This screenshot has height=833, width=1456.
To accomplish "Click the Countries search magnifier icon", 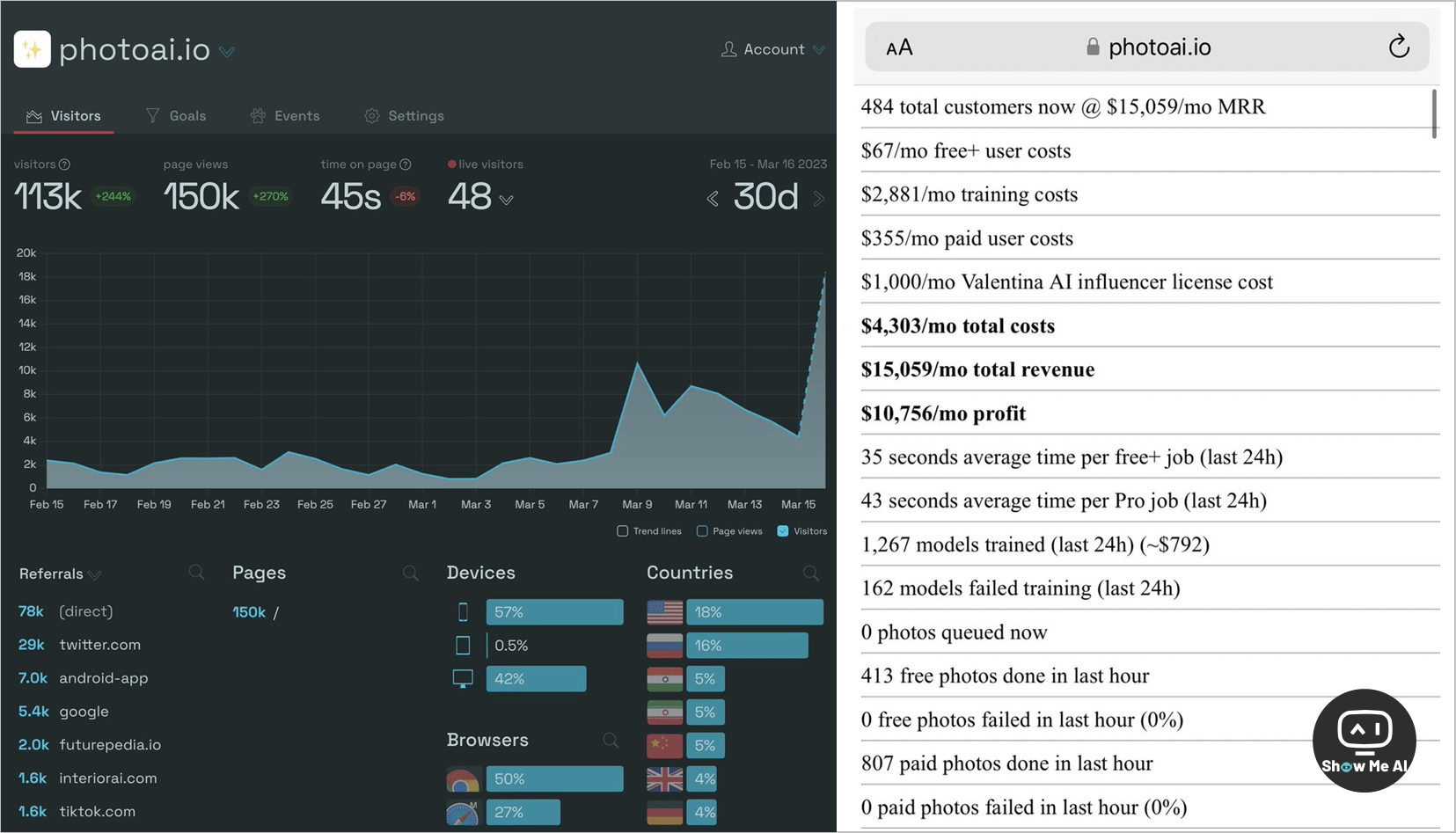I will (x=810, y=573).
